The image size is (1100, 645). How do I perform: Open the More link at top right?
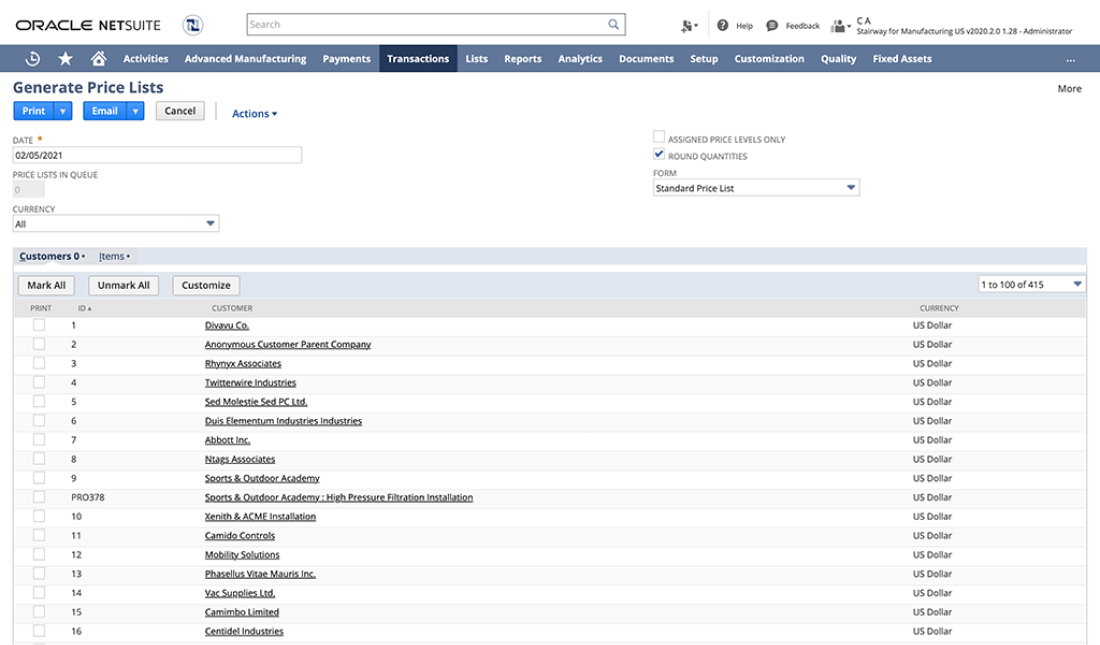pos(1069,88)
